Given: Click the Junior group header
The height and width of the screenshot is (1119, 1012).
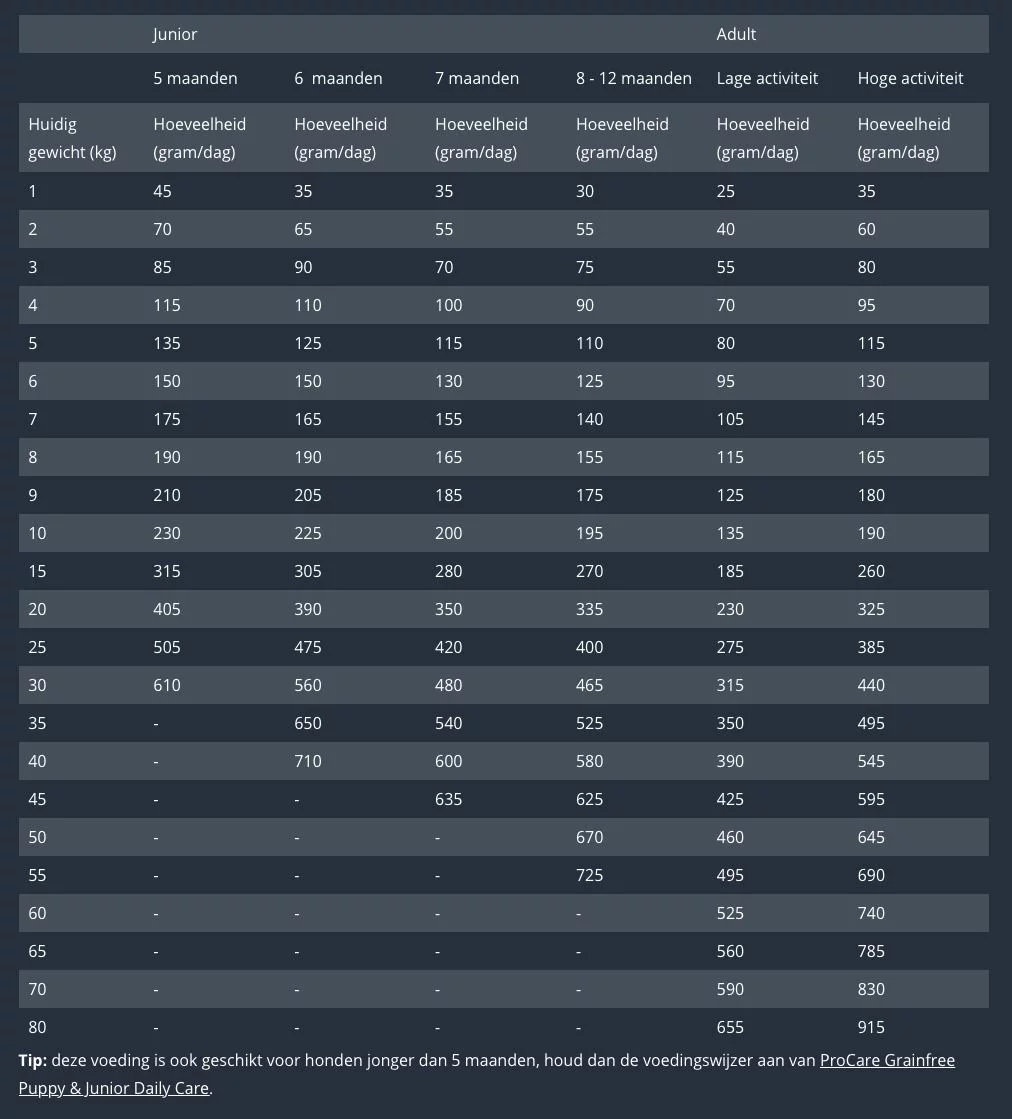Looking at the screenshot, I should (175, 34).
